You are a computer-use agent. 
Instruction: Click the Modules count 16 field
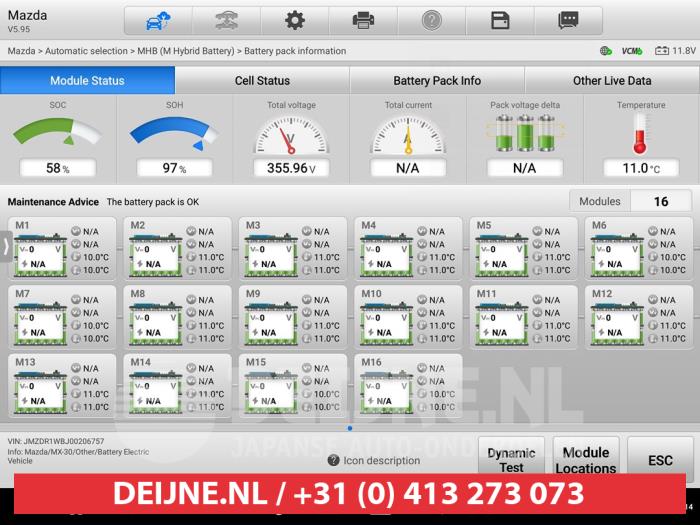[x=661, y=201]
